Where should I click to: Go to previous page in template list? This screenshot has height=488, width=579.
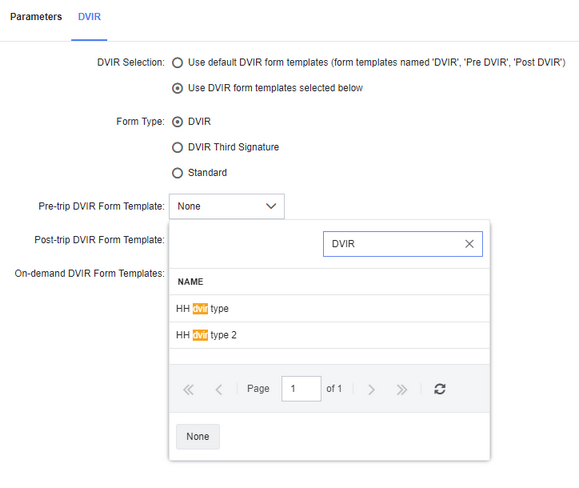[x=219, y=389]
